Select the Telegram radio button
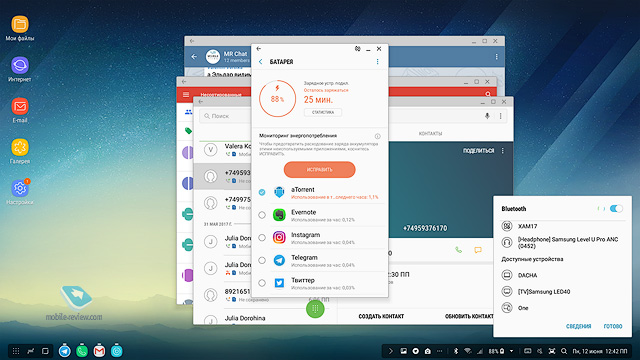 point(262,260)
